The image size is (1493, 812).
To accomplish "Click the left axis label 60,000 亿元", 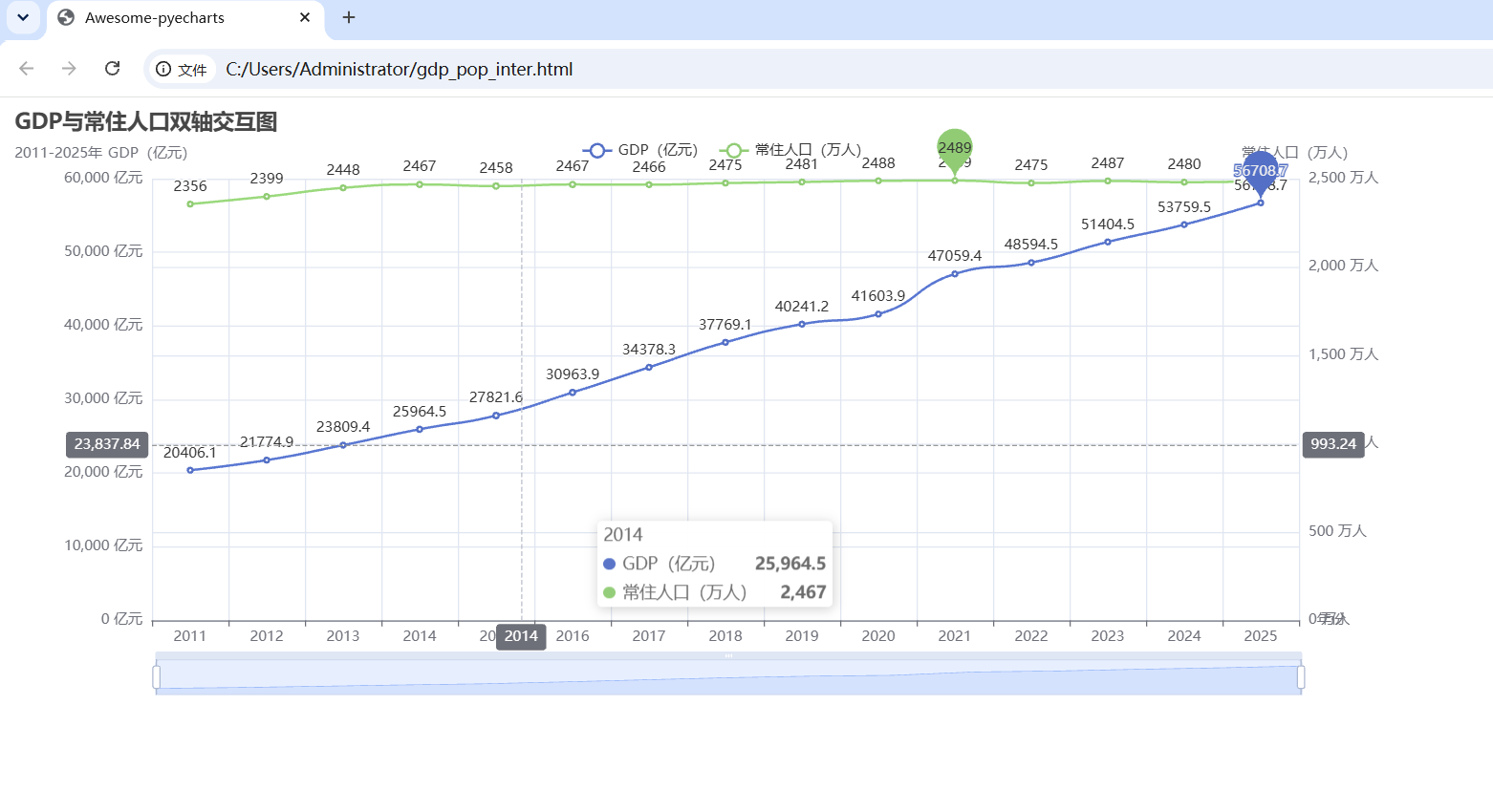I will click(103, 178).
